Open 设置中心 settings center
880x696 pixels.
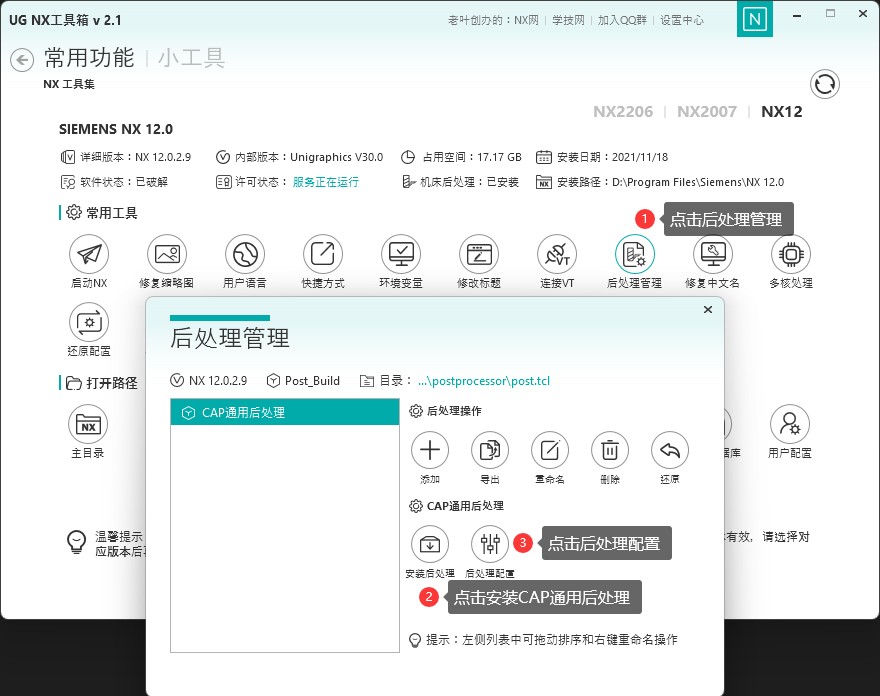682,20
